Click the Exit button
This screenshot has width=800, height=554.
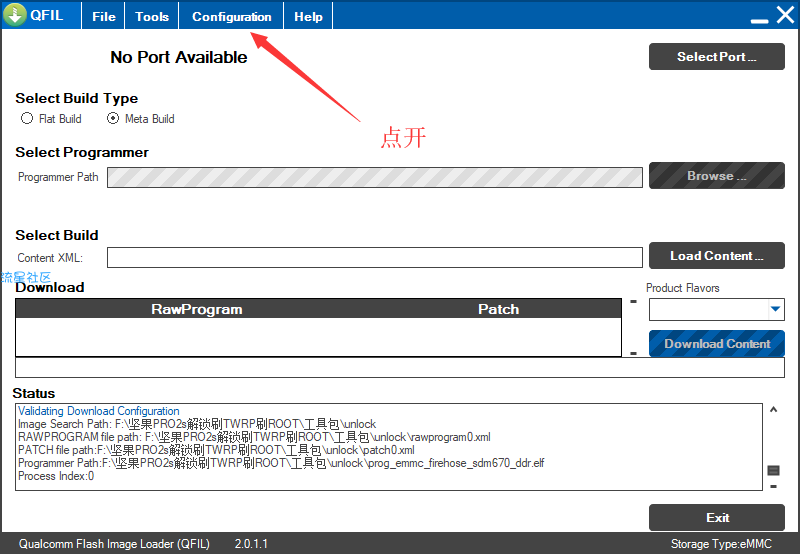point(716,517)
